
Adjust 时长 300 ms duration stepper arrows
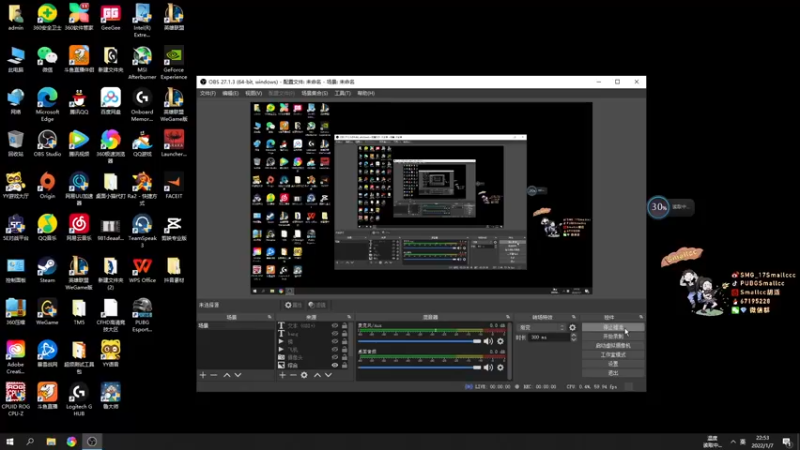pyautogui.click(x=573, y=337)
